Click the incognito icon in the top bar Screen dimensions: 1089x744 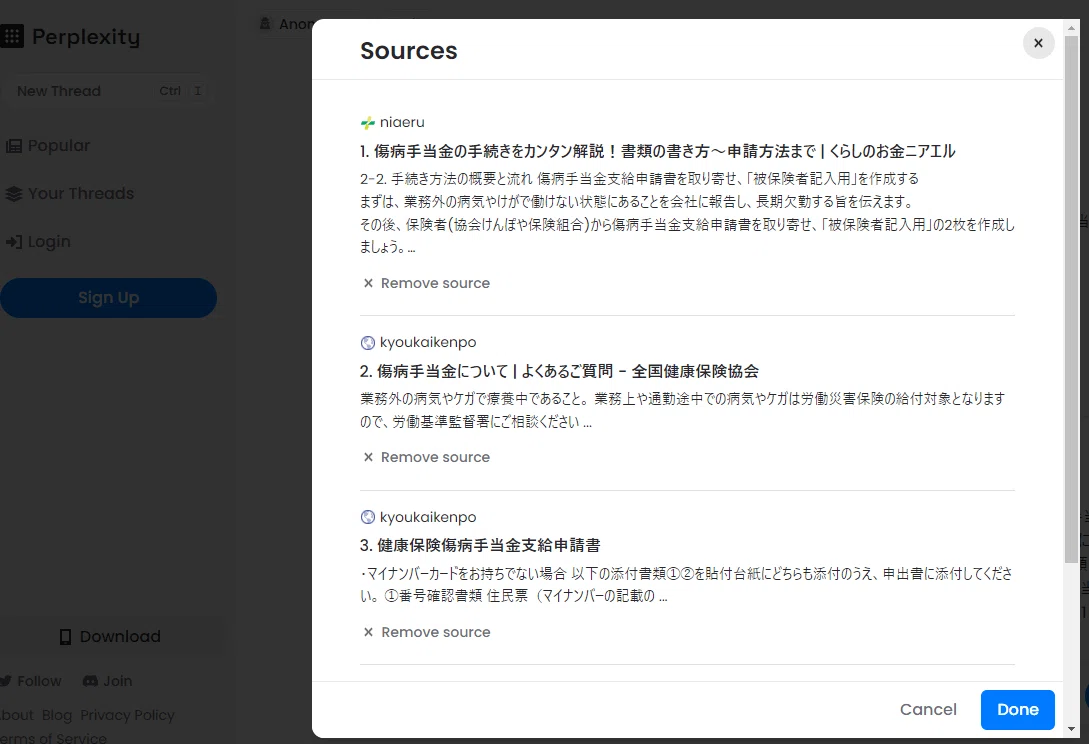(x=265, y=24)
